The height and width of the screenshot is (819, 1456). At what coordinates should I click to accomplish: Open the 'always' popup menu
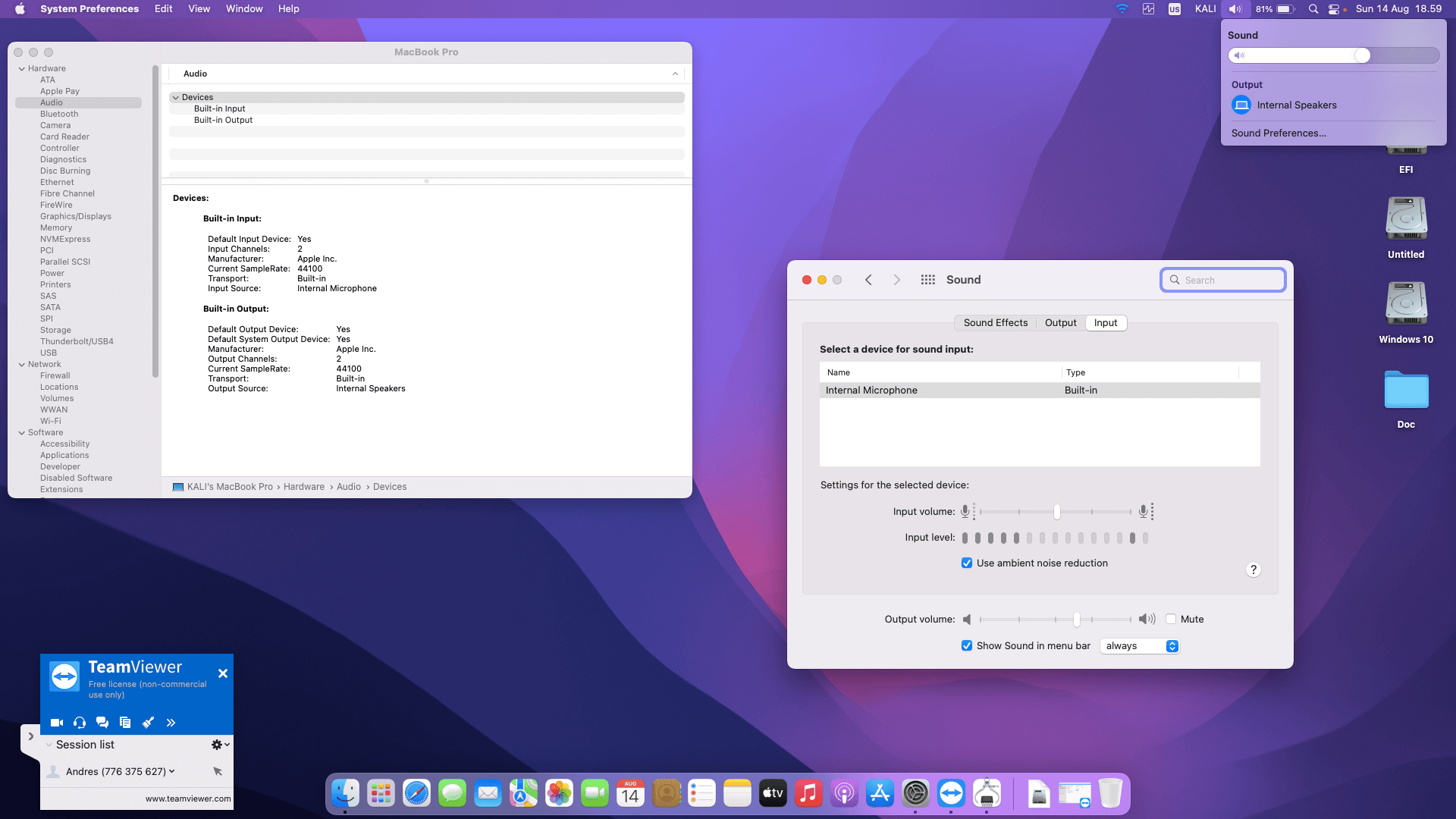(1139, 646)
